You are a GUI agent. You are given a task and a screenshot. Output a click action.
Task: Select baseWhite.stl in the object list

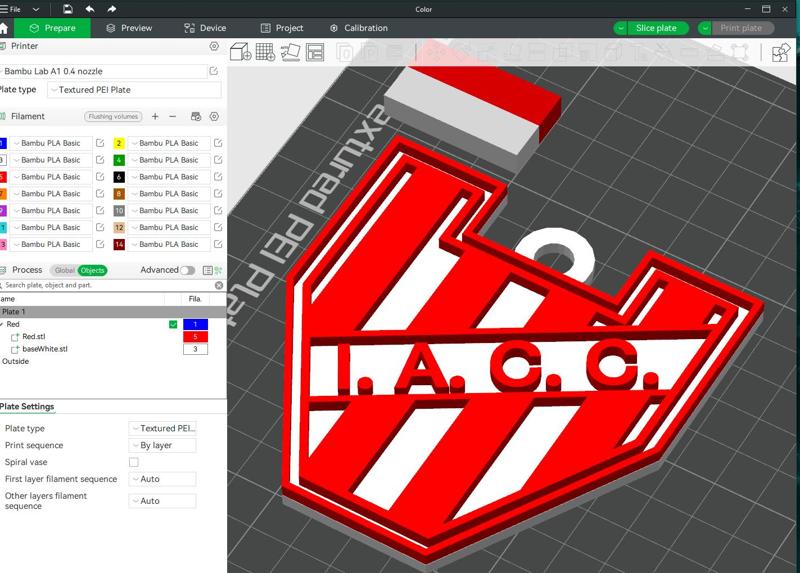[45, 349]
